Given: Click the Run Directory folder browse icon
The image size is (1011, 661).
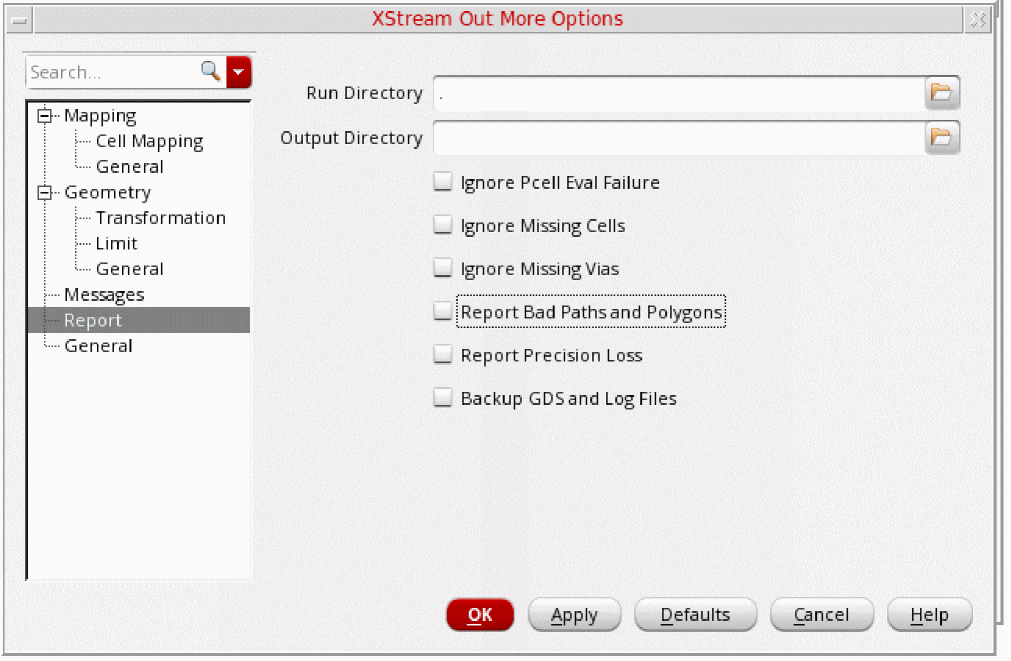Looking at the screenshot, I should point(940,93).
